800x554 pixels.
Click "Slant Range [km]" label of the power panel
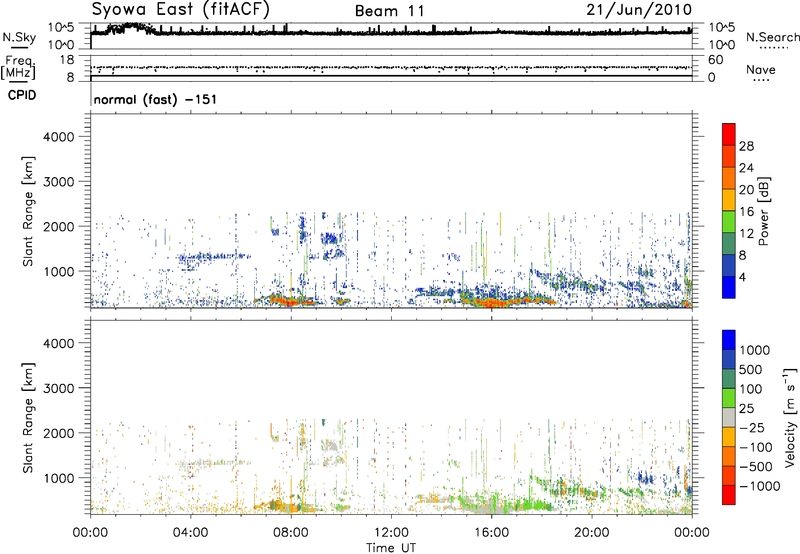[28, 211]
